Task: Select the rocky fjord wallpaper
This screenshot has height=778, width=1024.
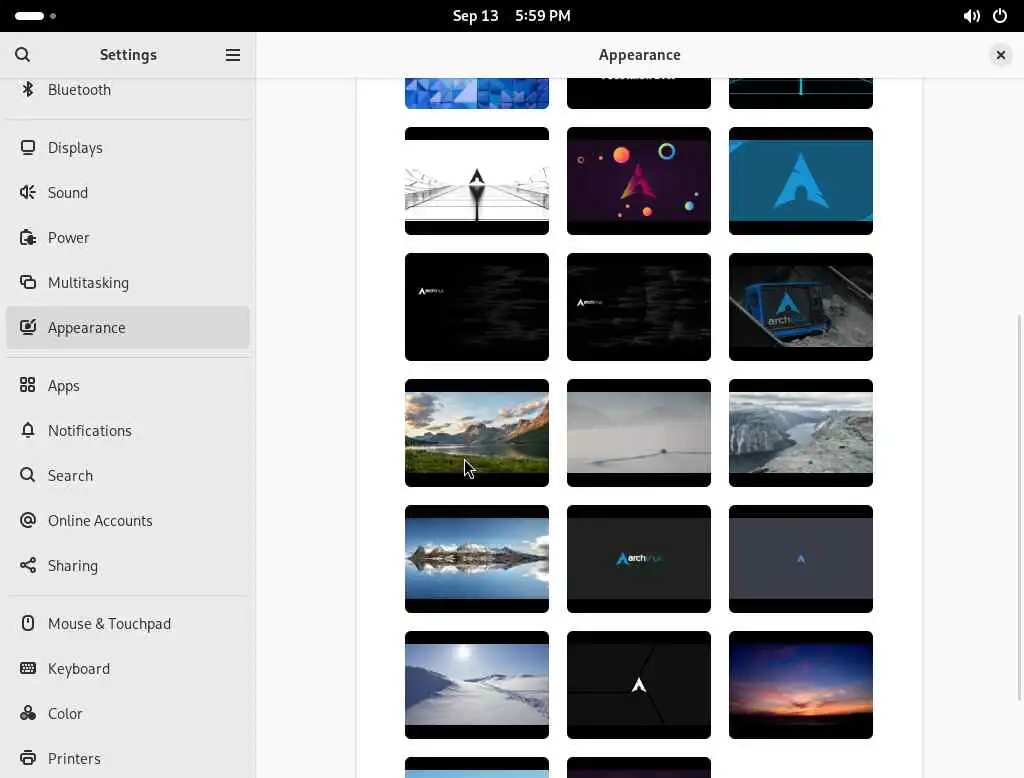Action: click(801, 433)
